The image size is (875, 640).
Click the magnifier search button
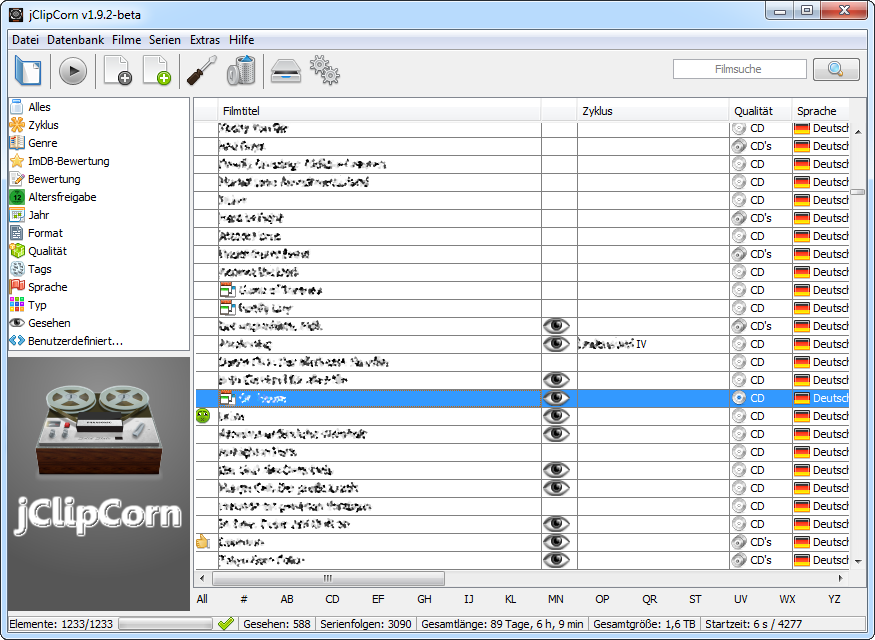836,69
